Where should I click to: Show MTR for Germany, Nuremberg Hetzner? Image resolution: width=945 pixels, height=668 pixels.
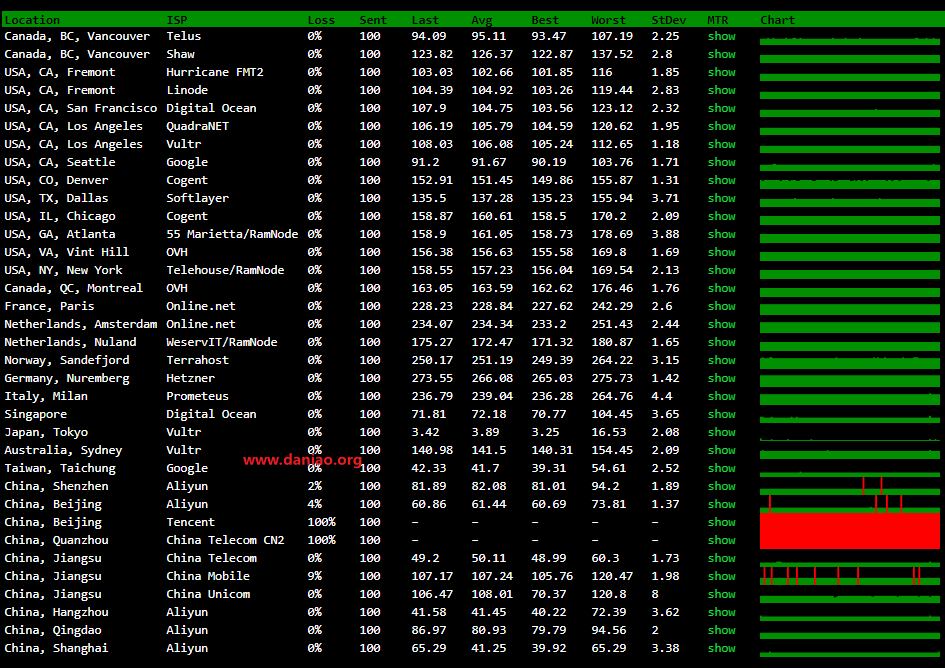tap(721, 378)
